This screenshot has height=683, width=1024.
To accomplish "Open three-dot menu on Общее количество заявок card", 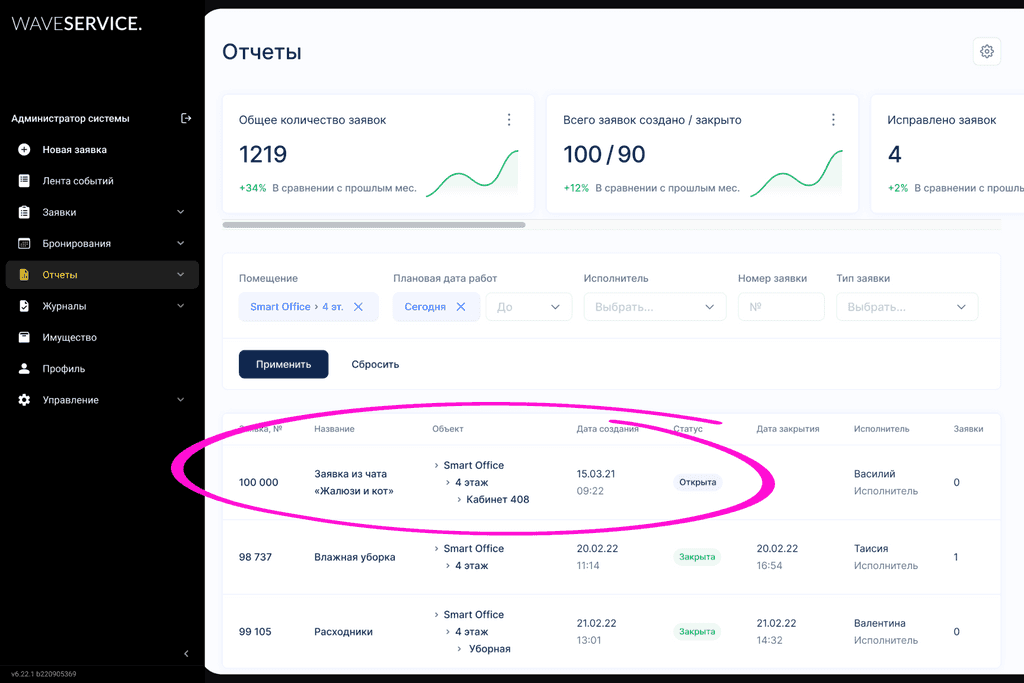I will 509,120.
